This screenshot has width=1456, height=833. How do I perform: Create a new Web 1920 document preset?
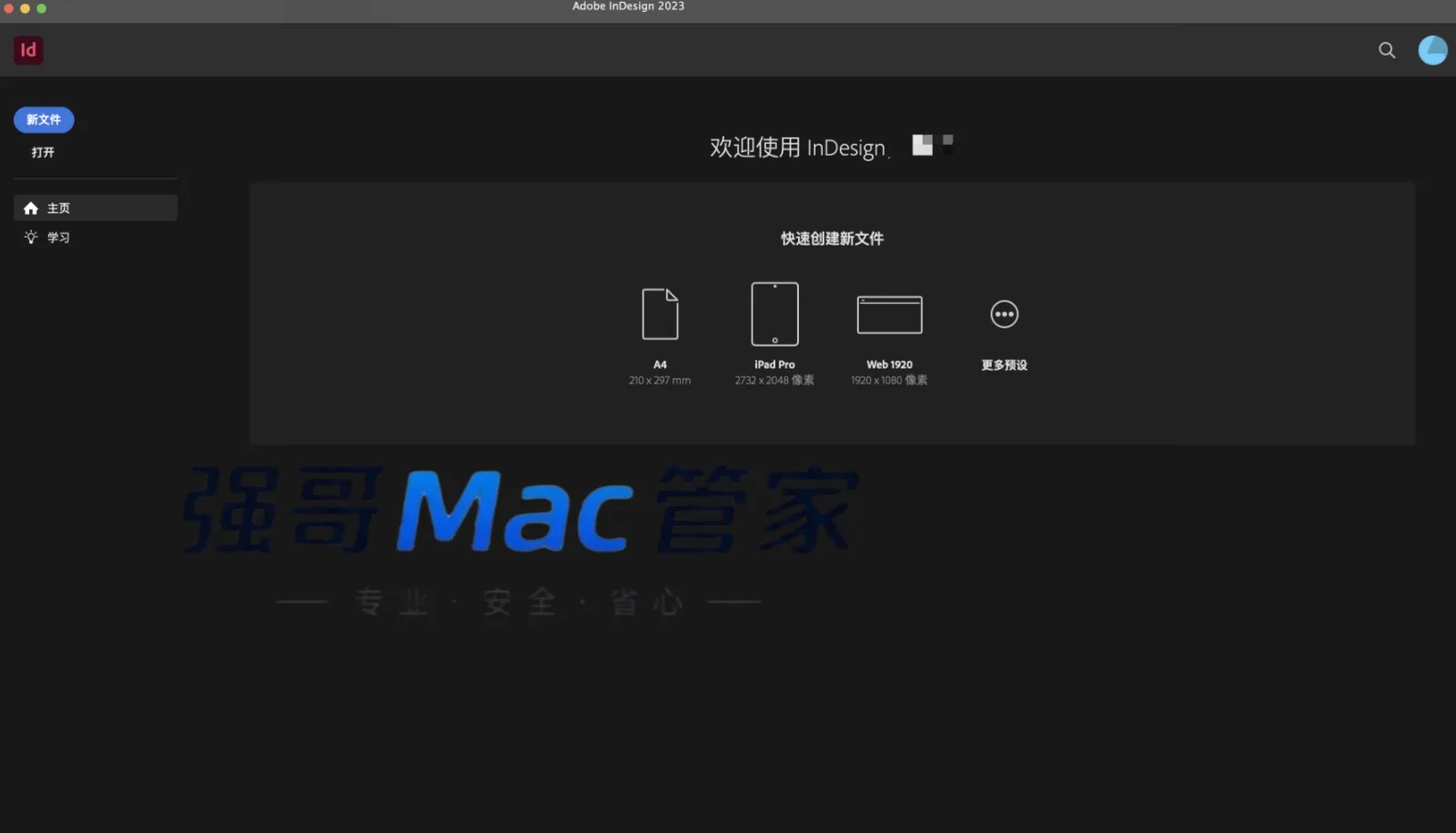coord(889,315)
